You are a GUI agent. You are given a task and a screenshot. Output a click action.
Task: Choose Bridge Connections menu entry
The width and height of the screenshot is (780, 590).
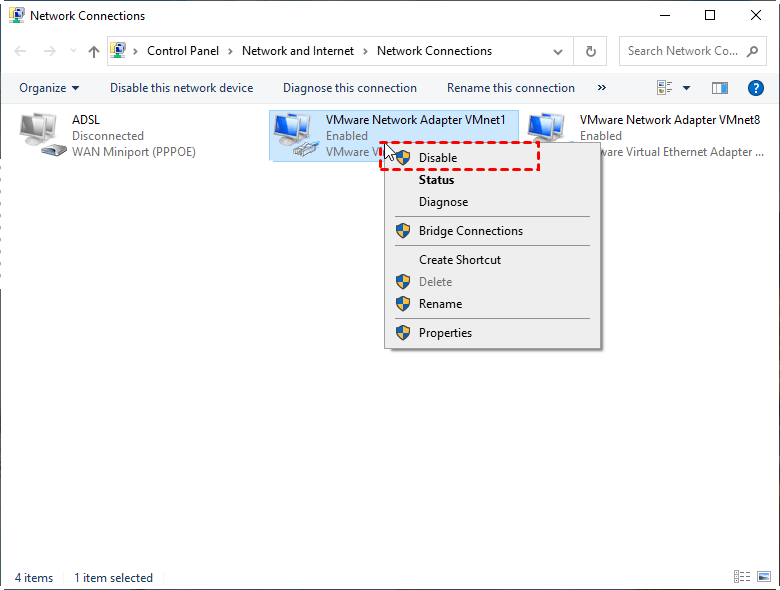[x=492, y=231]
